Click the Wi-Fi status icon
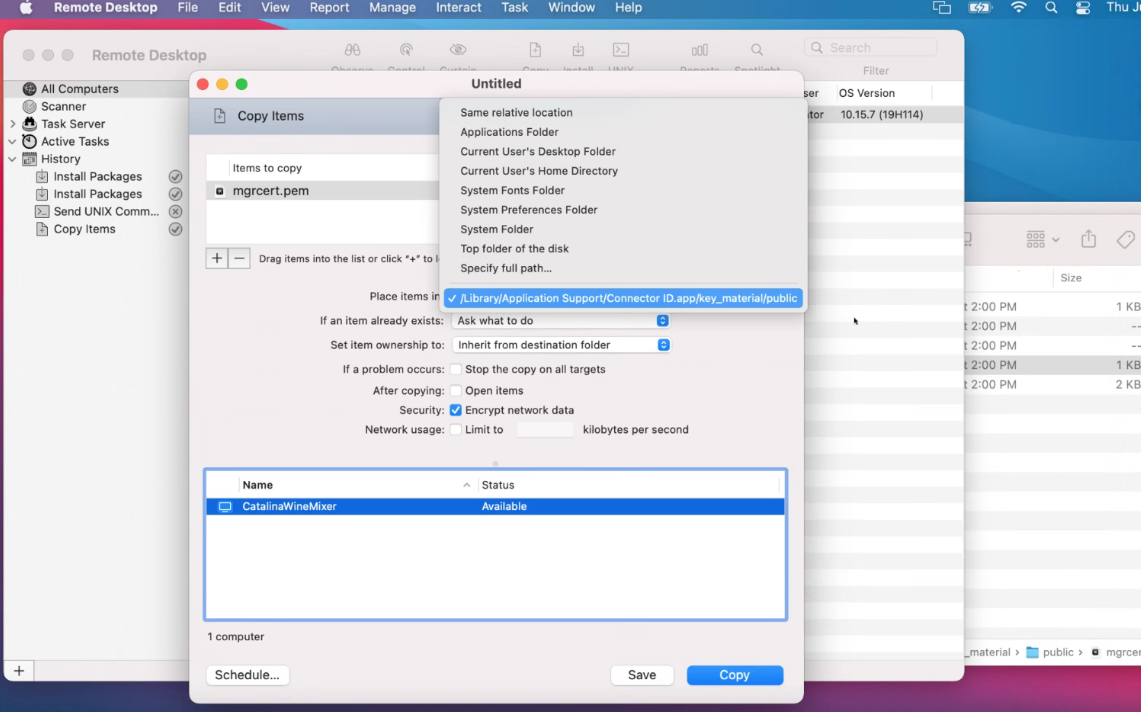The width and height of the screenshot is (1141, 712). click(1018, 8)
